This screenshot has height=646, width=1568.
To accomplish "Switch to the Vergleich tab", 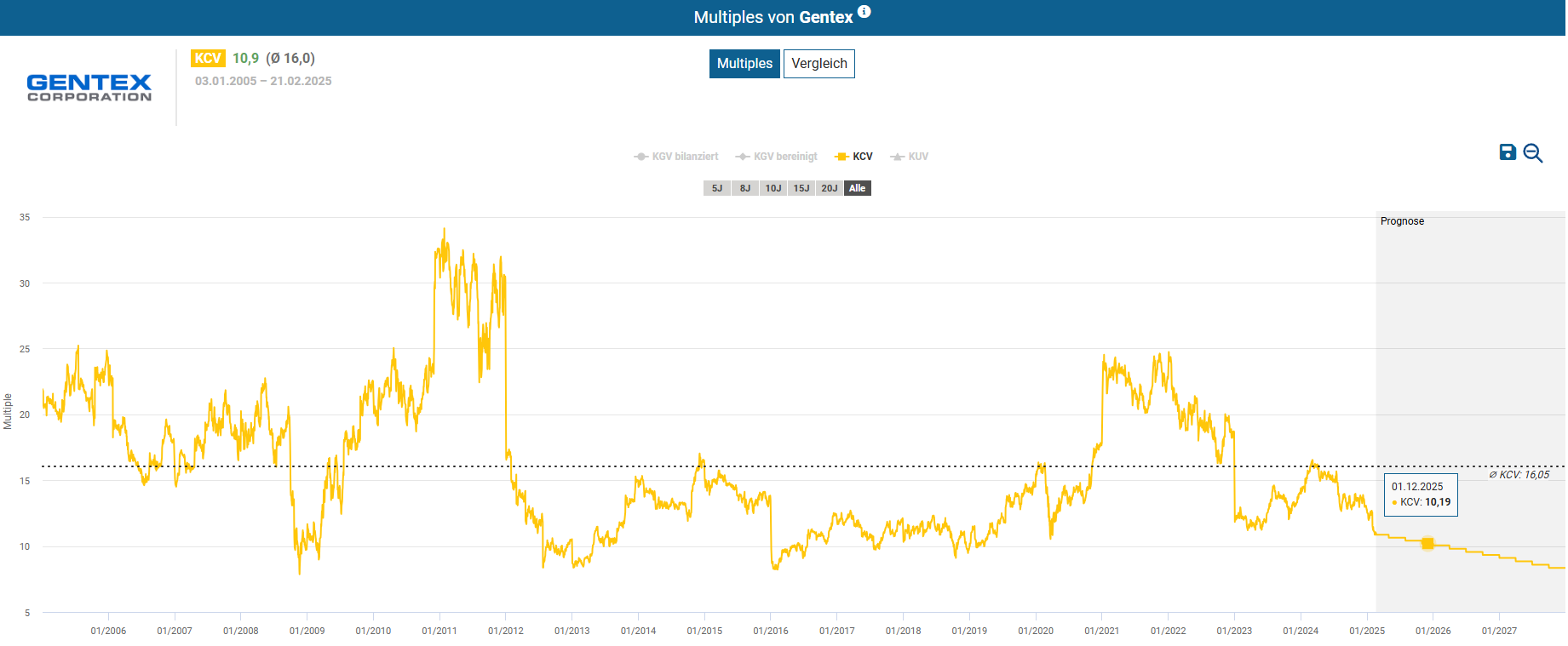I will coord(818,64).
